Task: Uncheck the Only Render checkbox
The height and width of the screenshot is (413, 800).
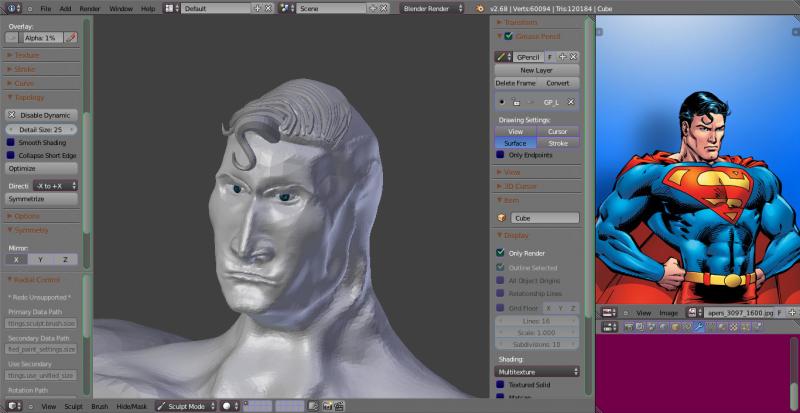Action: (x=501, y=253)
